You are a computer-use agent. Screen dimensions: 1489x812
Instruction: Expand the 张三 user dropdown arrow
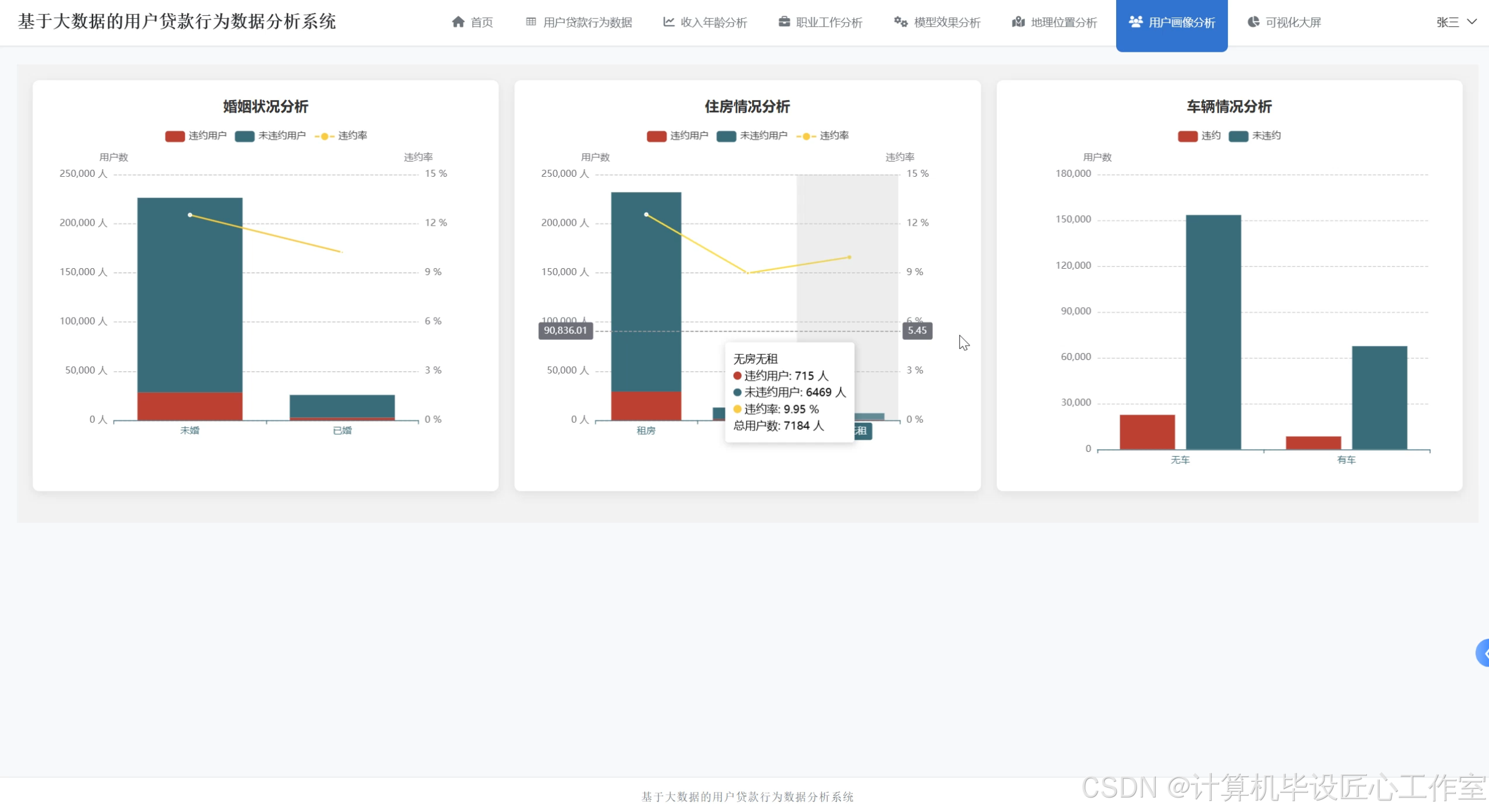tap(1472, 22)
